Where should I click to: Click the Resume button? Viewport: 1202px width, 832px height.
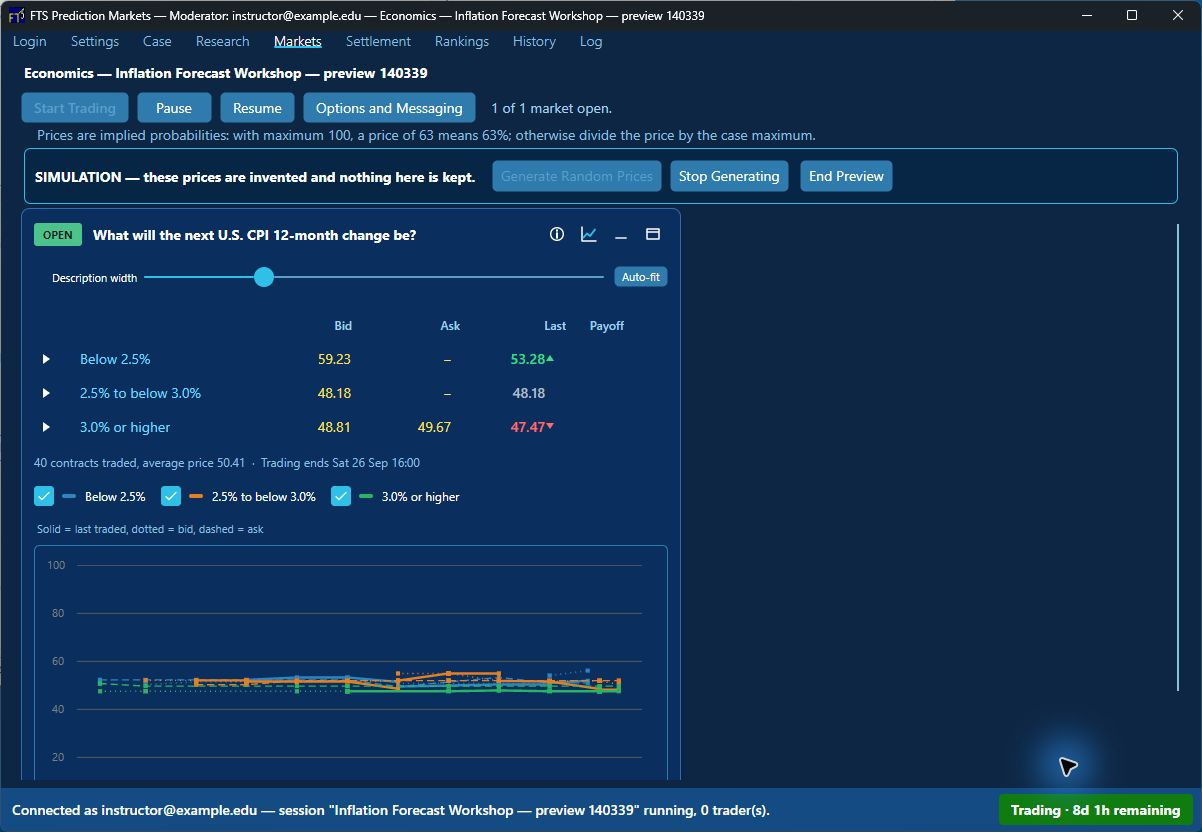(257, 108)
